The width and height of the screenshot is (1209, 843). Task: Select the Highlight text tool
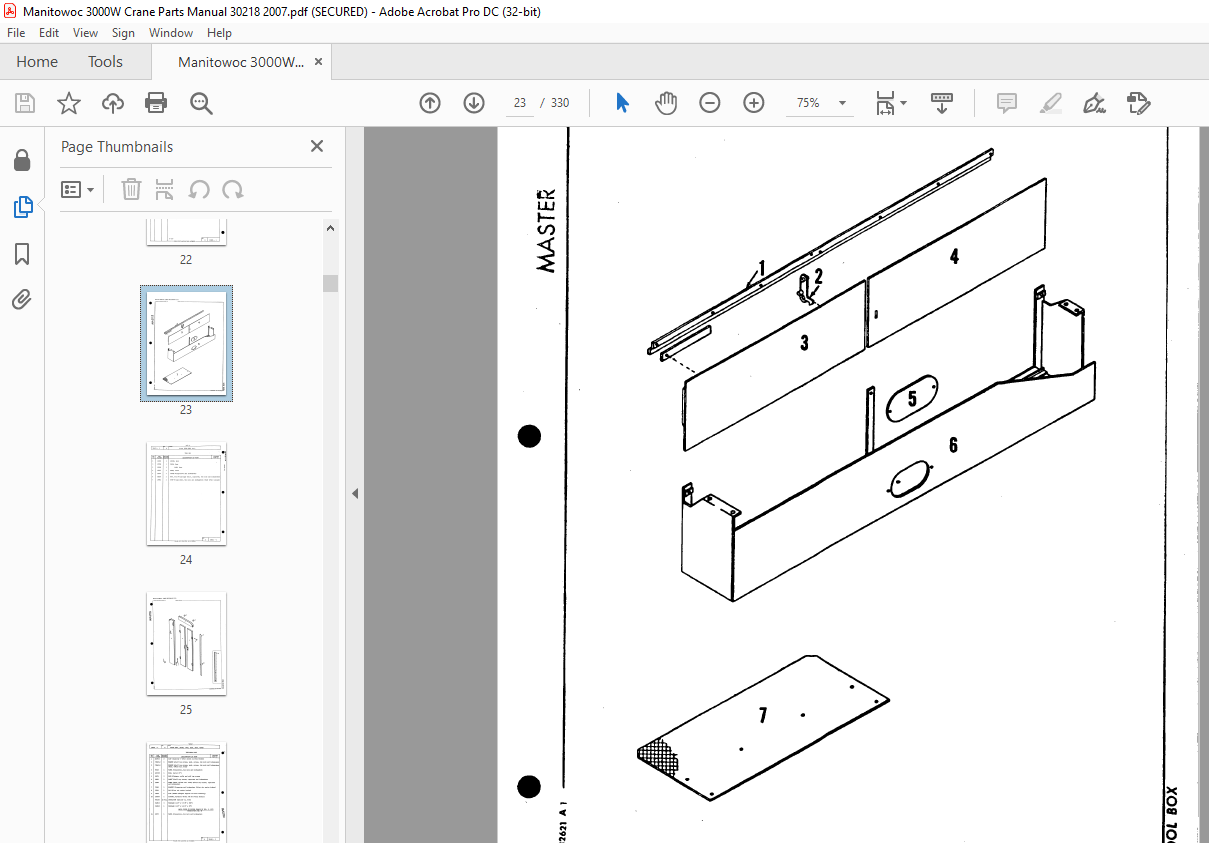click(x=1051, y=103)
